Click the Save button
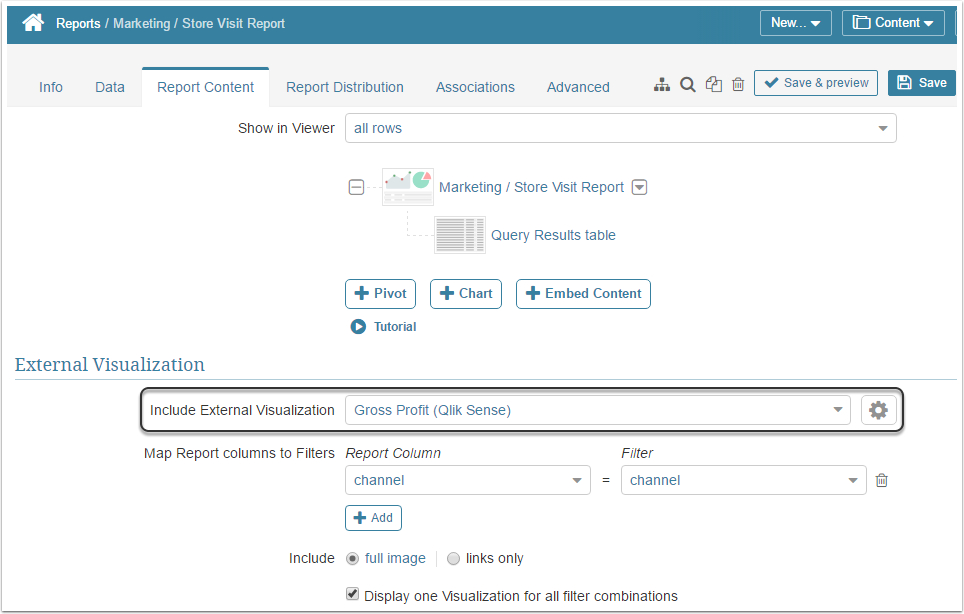The image size is (964, 614). [922, 82]
